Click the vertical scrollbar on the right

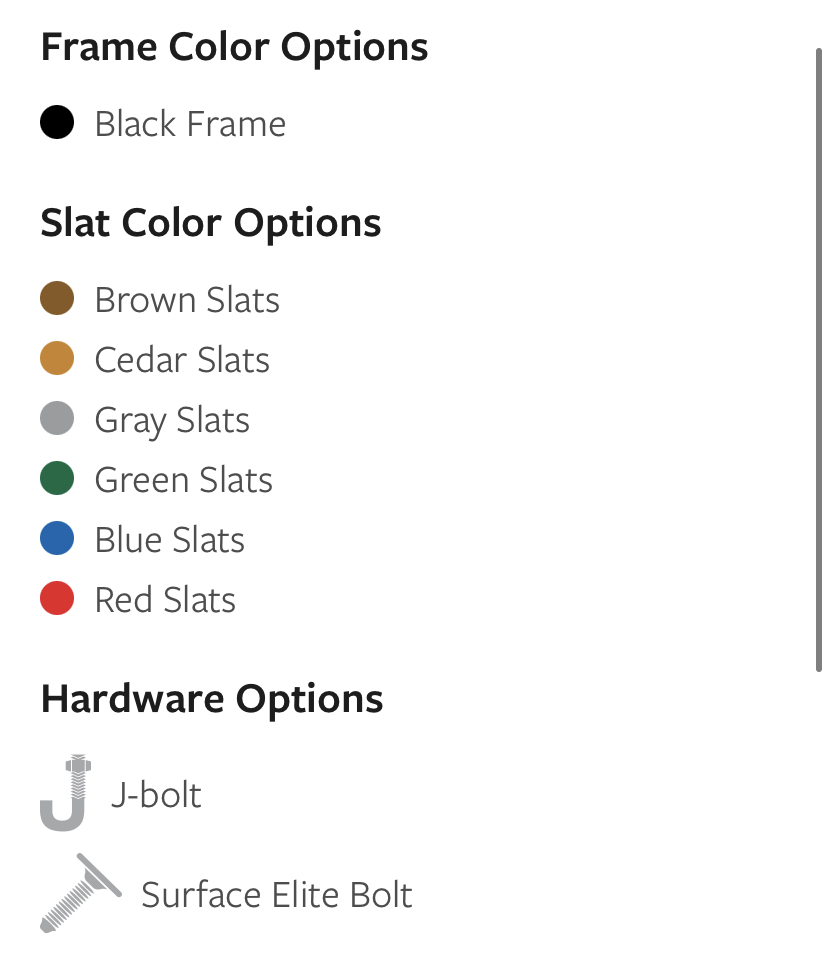pyautogui.click(x=819, y=360)
